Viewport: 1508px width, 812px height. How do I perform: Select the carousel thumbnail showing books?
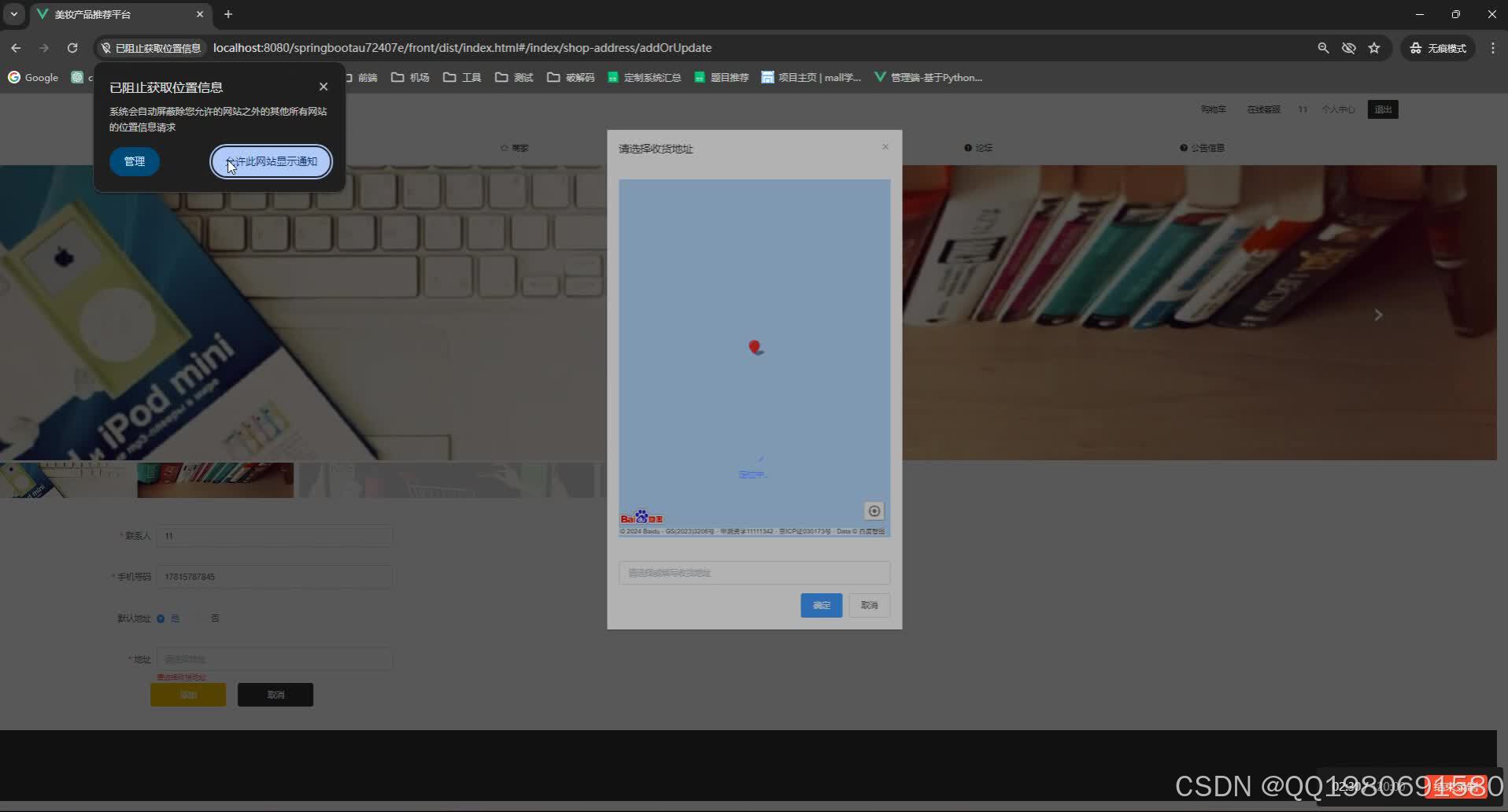click(216, 480)
